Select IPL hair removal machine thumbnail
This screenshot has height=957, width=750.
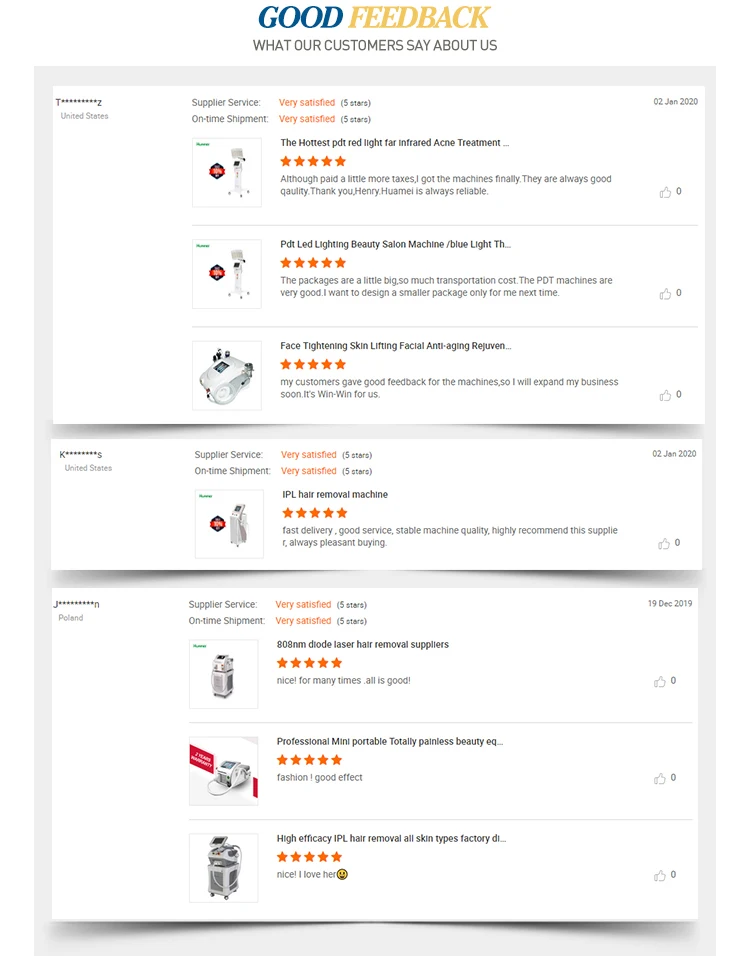tap(229, 524)
